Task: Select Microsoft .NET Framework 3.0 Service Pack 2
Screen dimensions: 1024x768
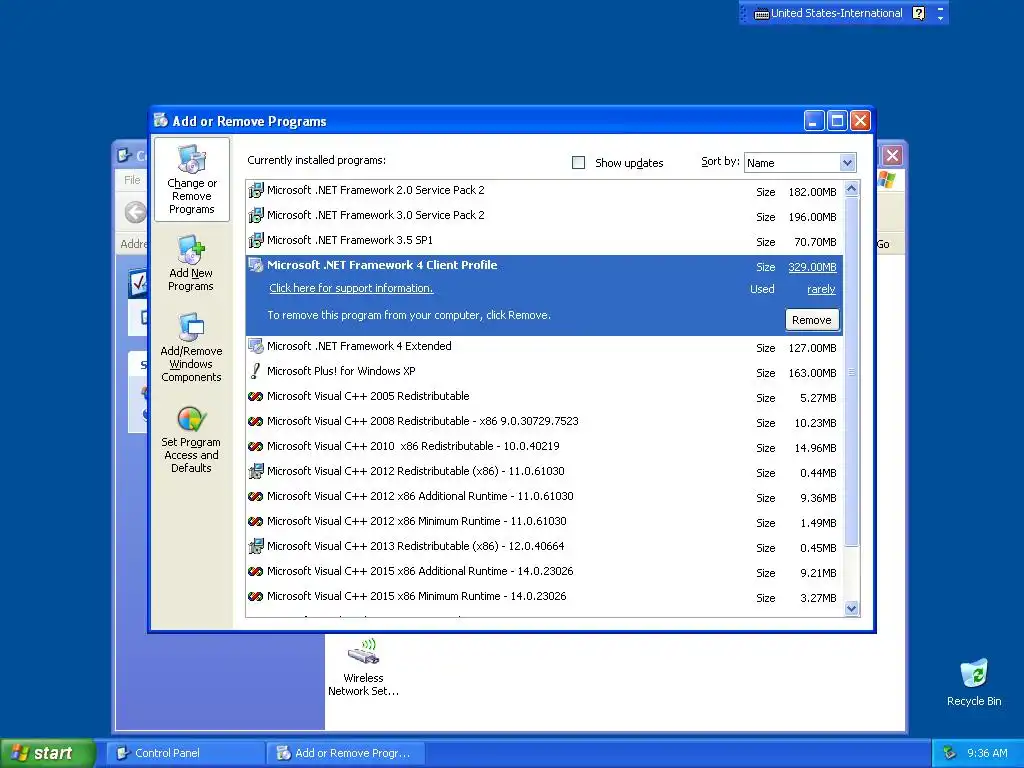Action: 545,216
